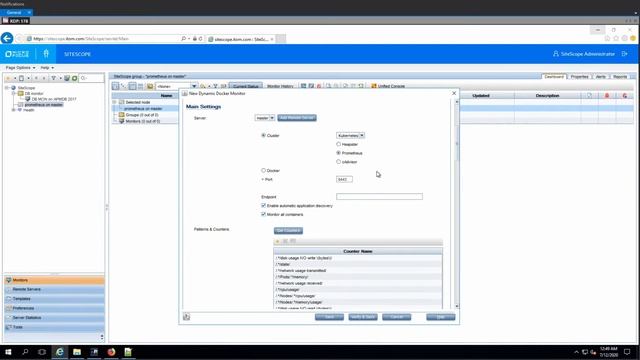Open Preferences panel in left sidebar
The image size is (640, 360).
coord(54,308)
